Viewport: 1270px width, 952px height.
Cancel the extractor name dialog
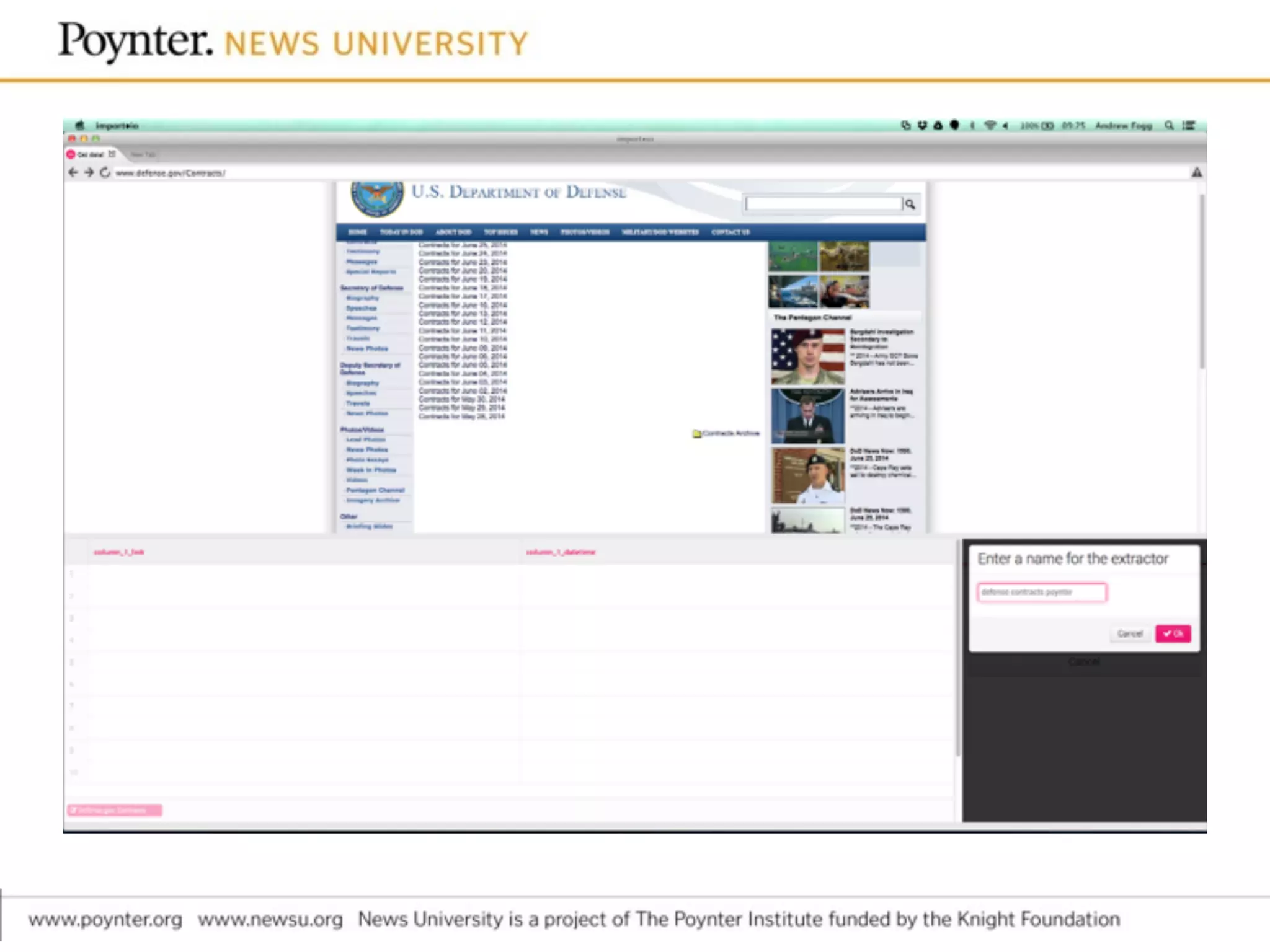pyautogui.click(x=1129, y=633)
